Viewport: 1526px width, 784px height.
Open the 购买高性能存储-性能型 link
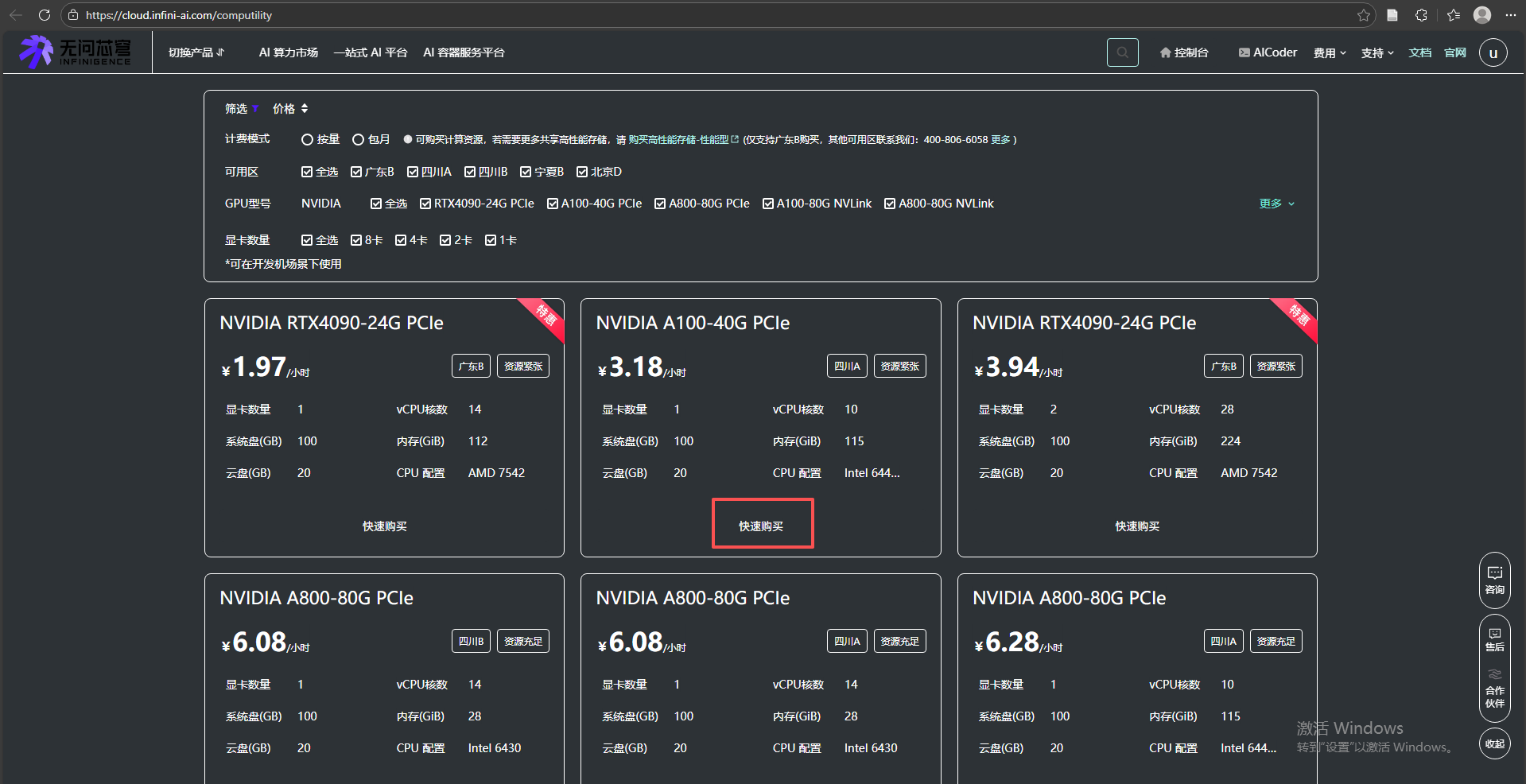tap(683, 139)
